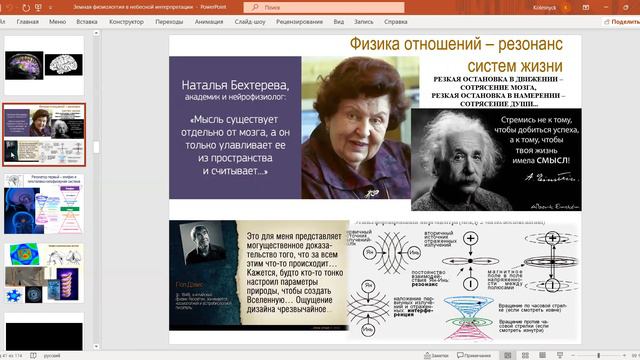640x360 pixels.
Task: Open the Запись tab
Action: click(x=364, y=22)
